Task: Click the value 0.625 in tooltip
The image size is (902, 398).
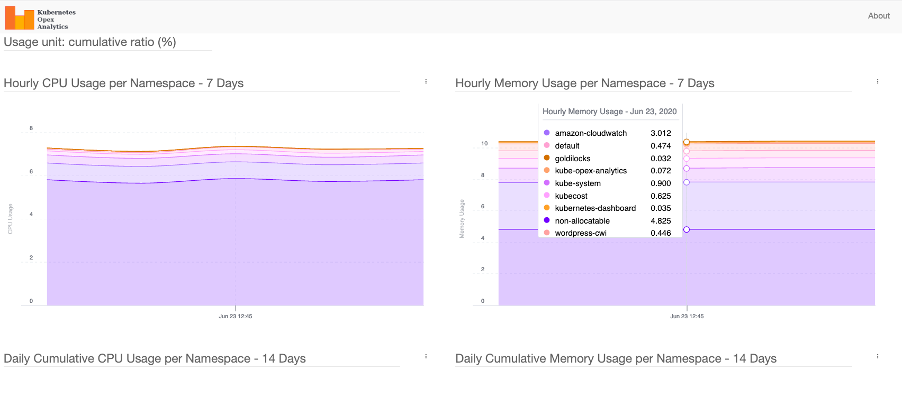Action: click(660, 196)
